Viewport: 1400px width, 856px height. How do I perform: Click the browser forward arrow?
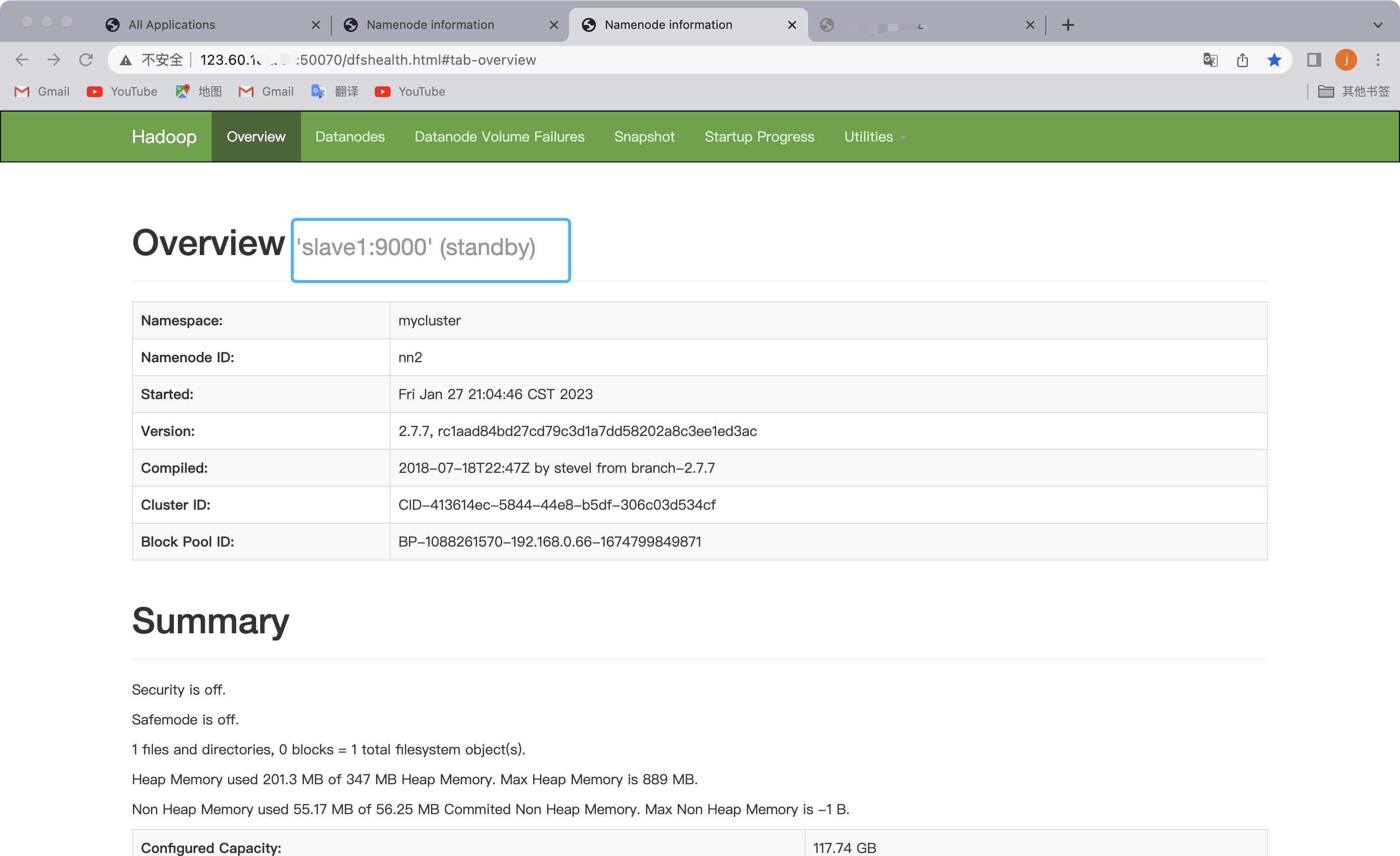point(54,60)
